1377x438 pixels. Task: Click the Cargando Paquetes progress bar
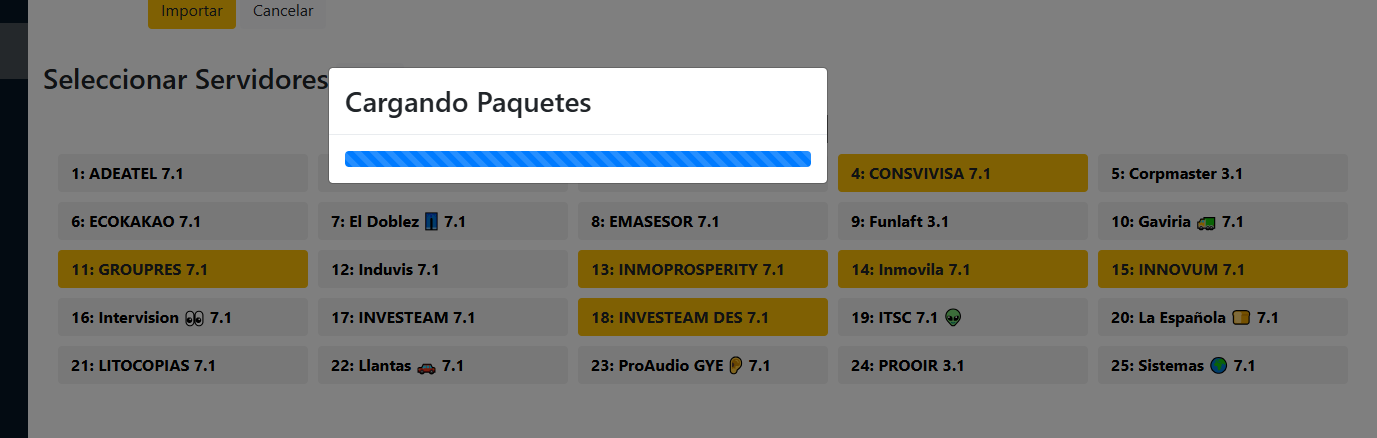click(x=577, y=159)
